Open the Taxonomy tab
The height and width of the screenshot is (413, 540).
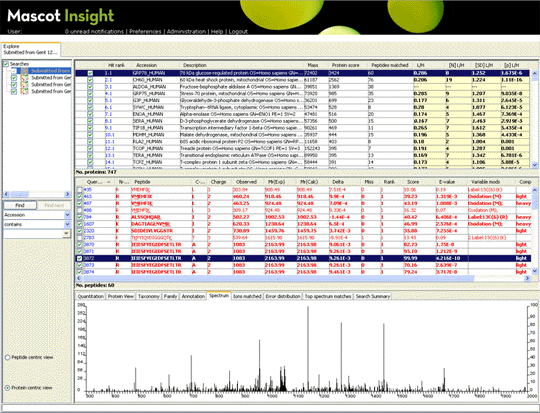point(149,296)
